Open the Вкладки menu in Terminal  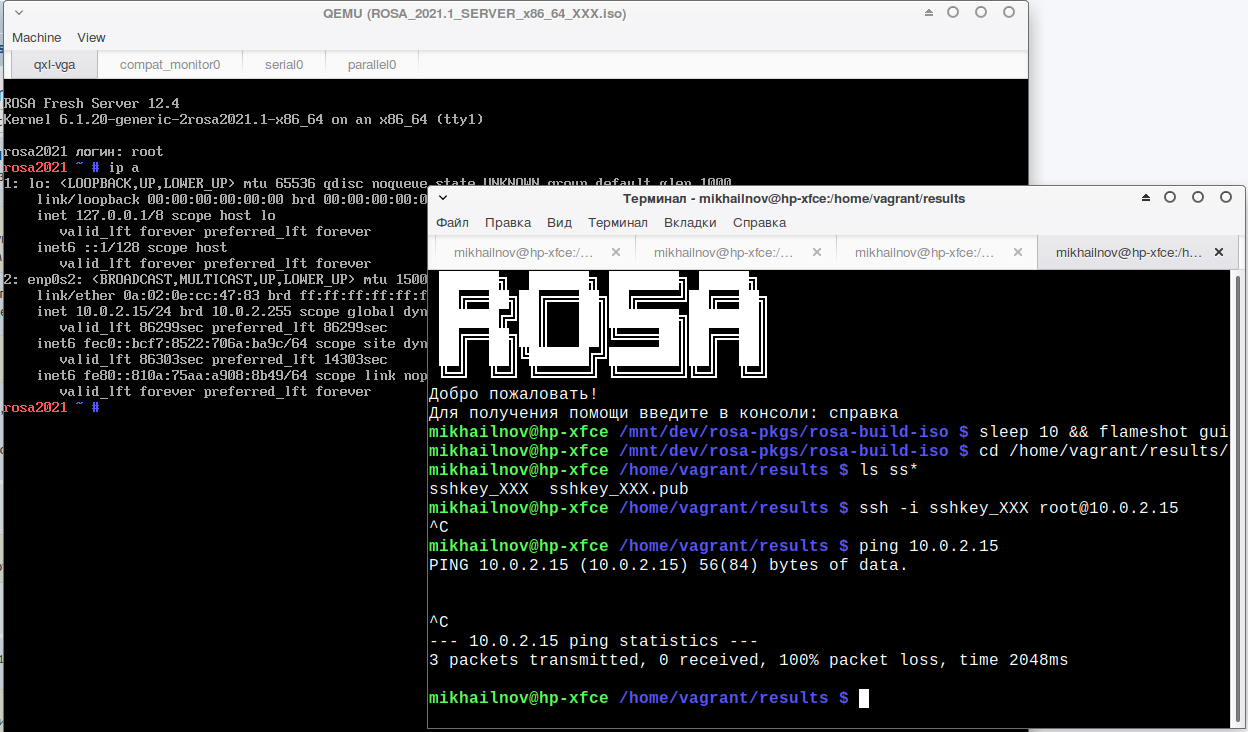(690, 222)
